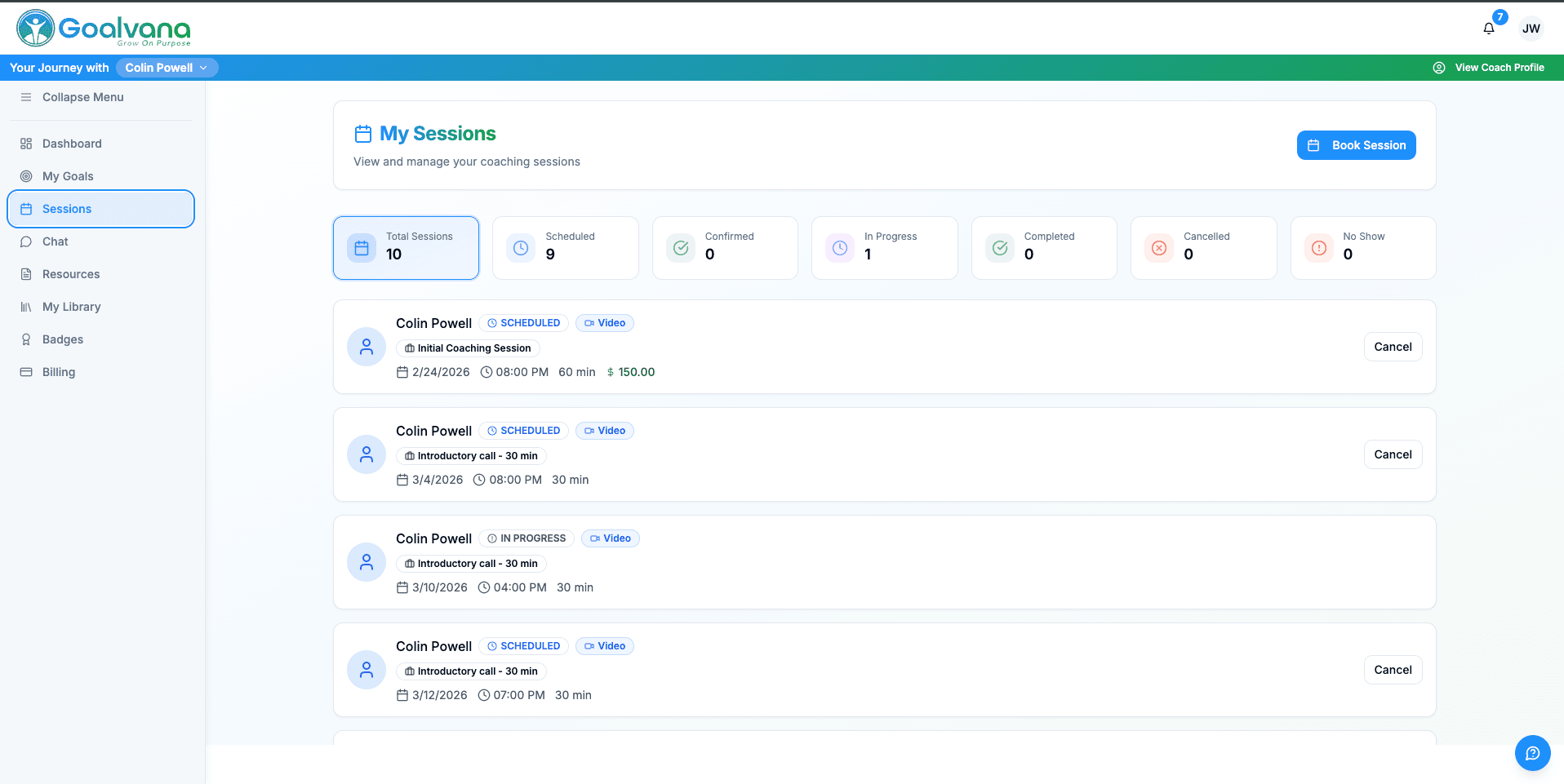The height and width of the screenshot is (784, 1564).
Task: Open the JW user avatar menu
Action: tap(1531, 29)
